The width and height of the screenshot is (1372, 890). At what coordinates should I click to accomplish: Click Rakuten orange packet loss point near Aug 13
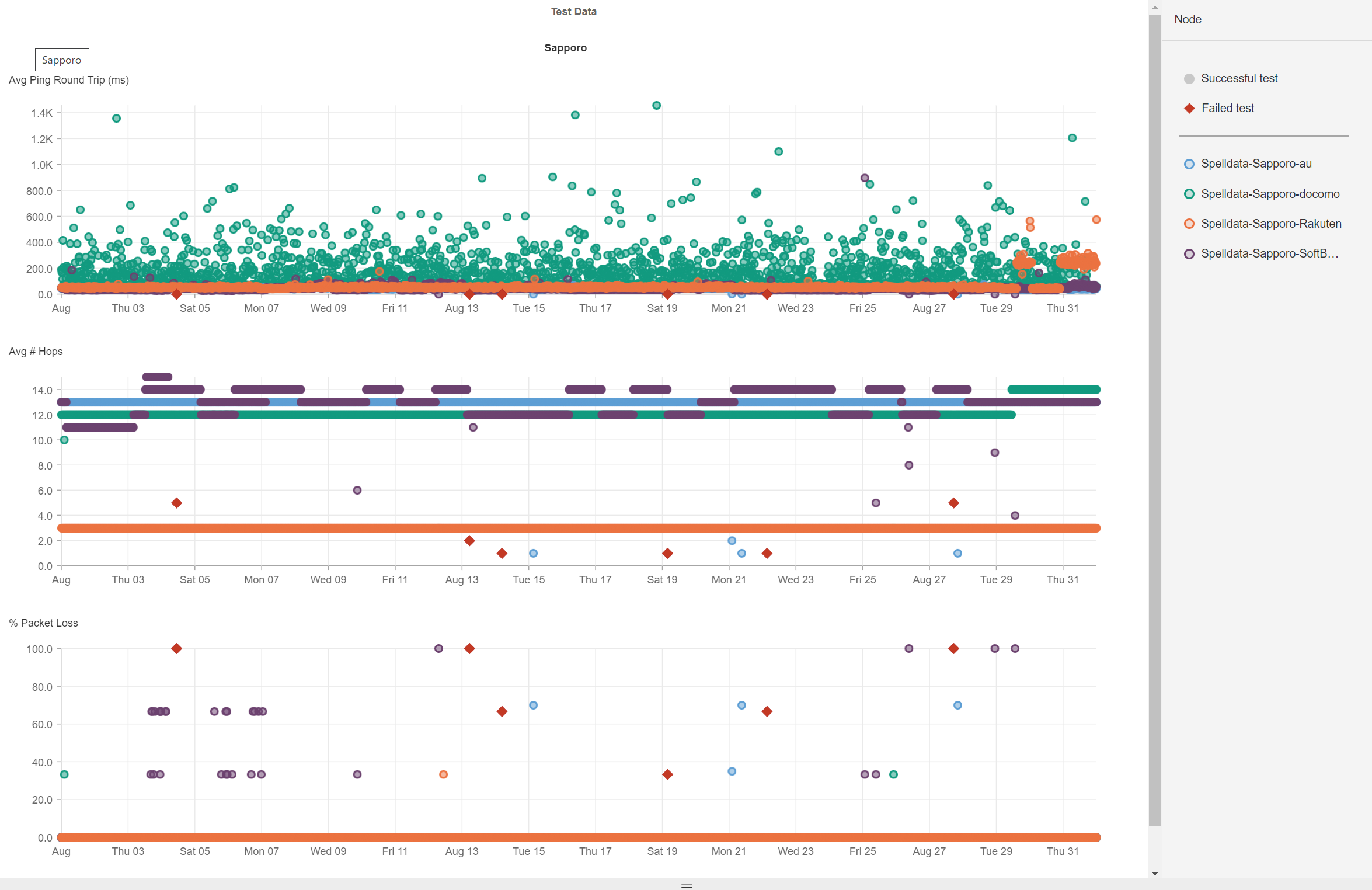(x=443, y=774)
